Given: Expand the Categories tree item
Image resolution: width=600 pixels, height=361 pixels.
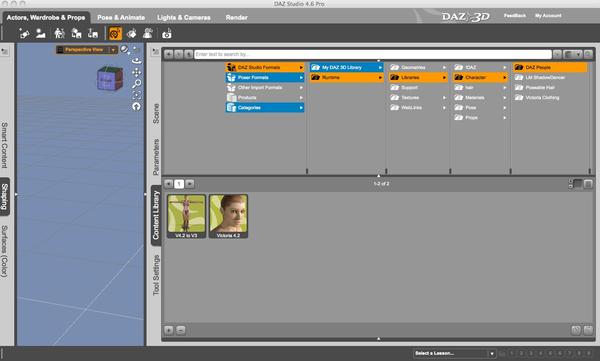Looking at the screenshot, I should coord(265,108).
